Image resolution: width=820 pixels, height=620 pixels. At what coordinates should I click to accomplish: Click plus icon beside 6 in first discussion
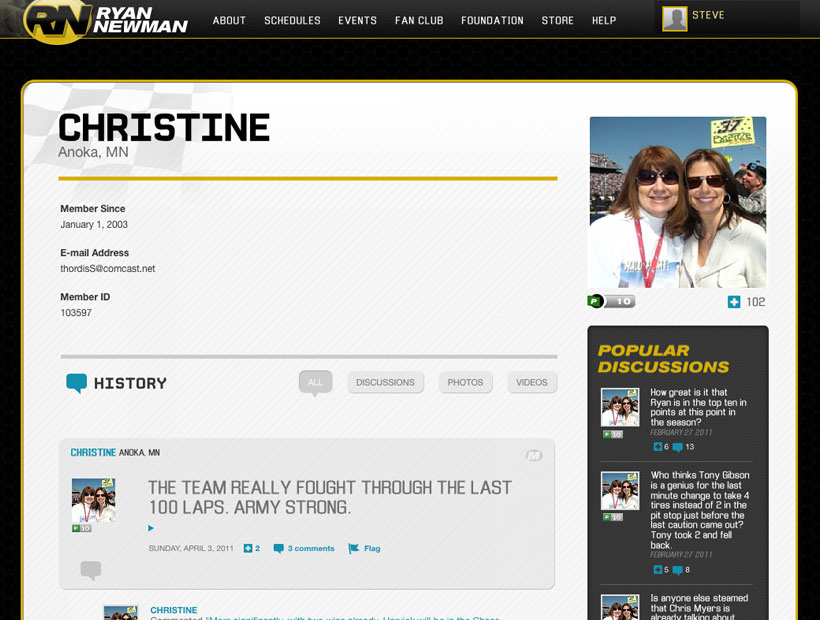657,446
